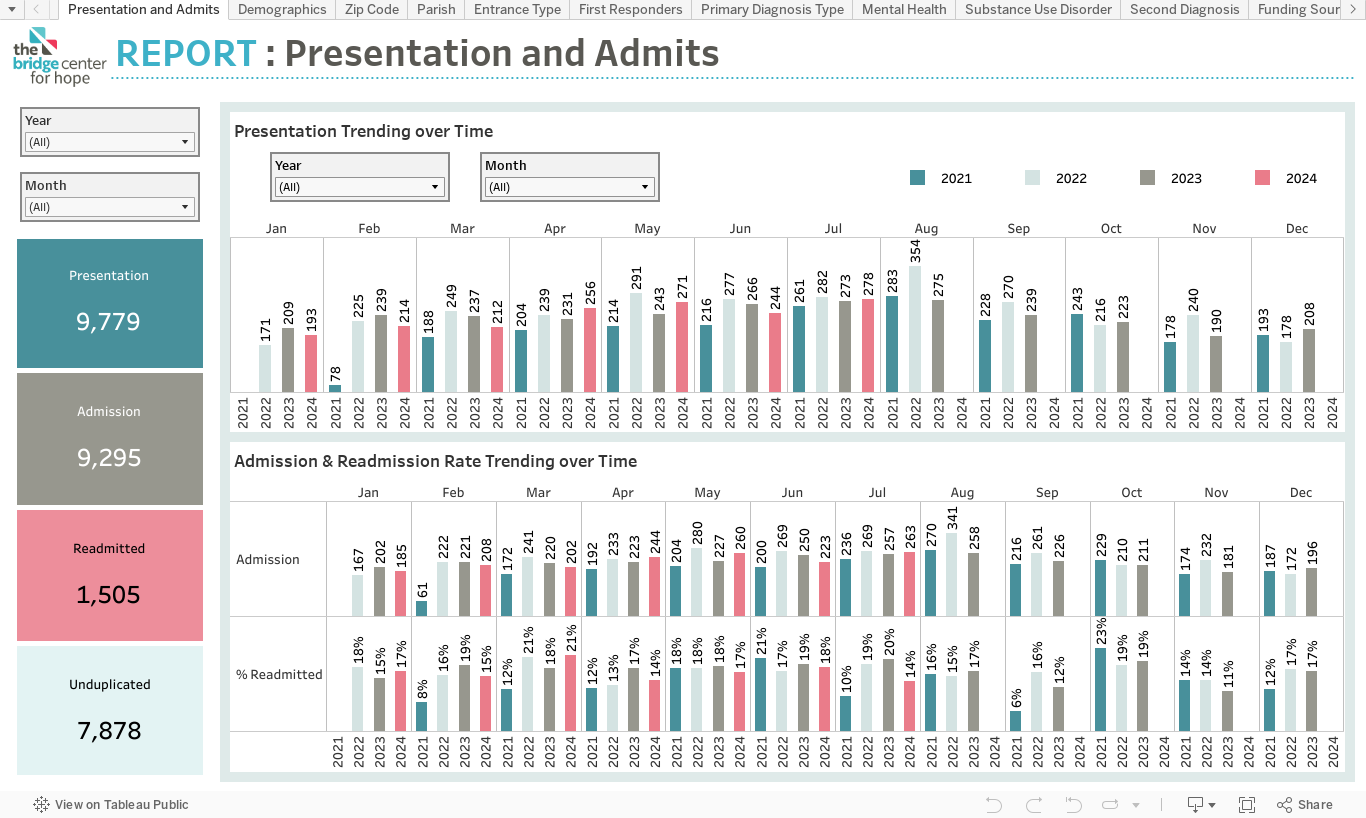The height and width of the screenshot is (818, 1366).
Task: Click the August 2022 admission bar labeled 341
Action: (953, 574)
